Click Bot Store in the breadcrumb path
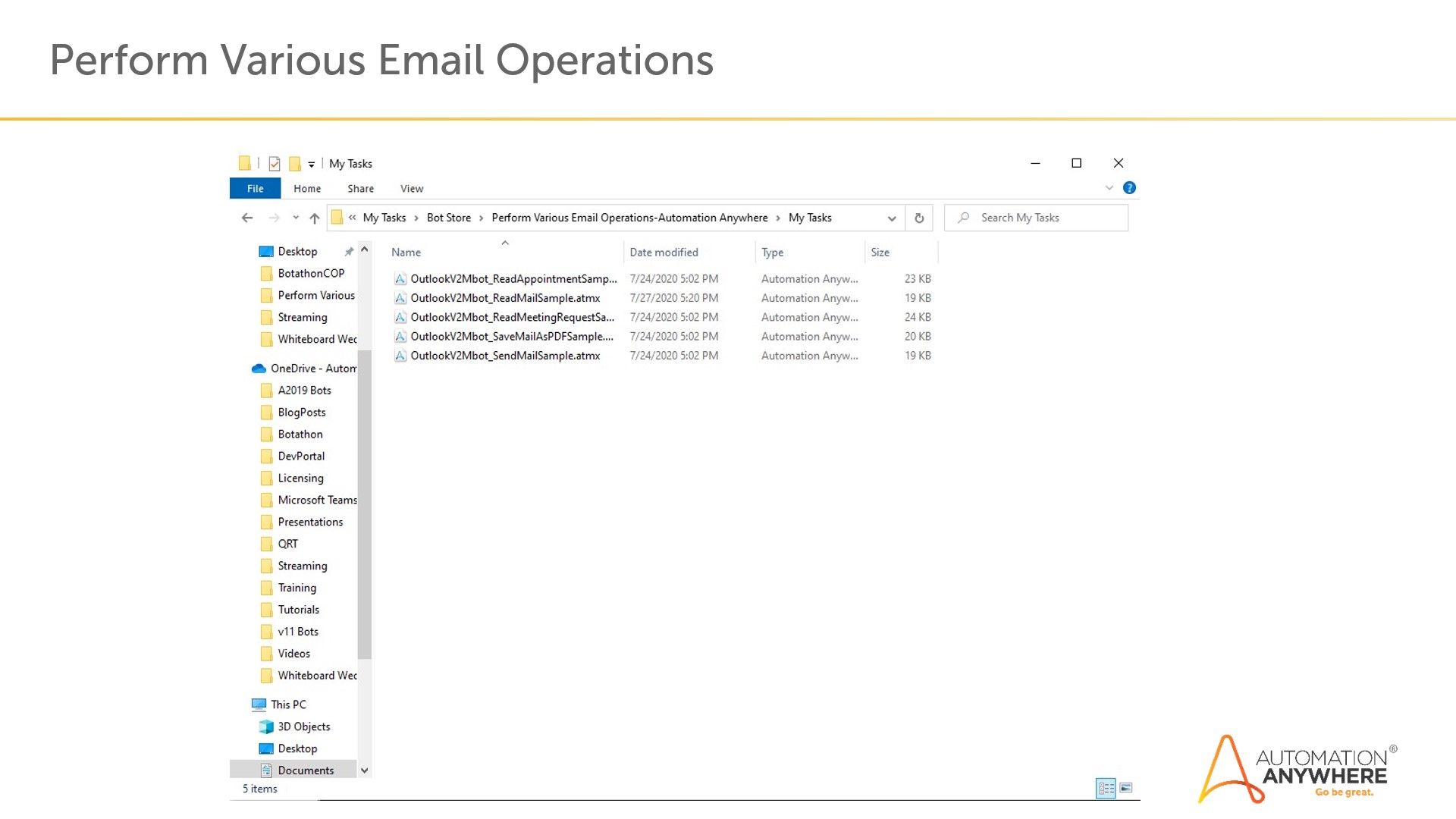This screenshot has width=1456, height=819. tap(448, 218)
